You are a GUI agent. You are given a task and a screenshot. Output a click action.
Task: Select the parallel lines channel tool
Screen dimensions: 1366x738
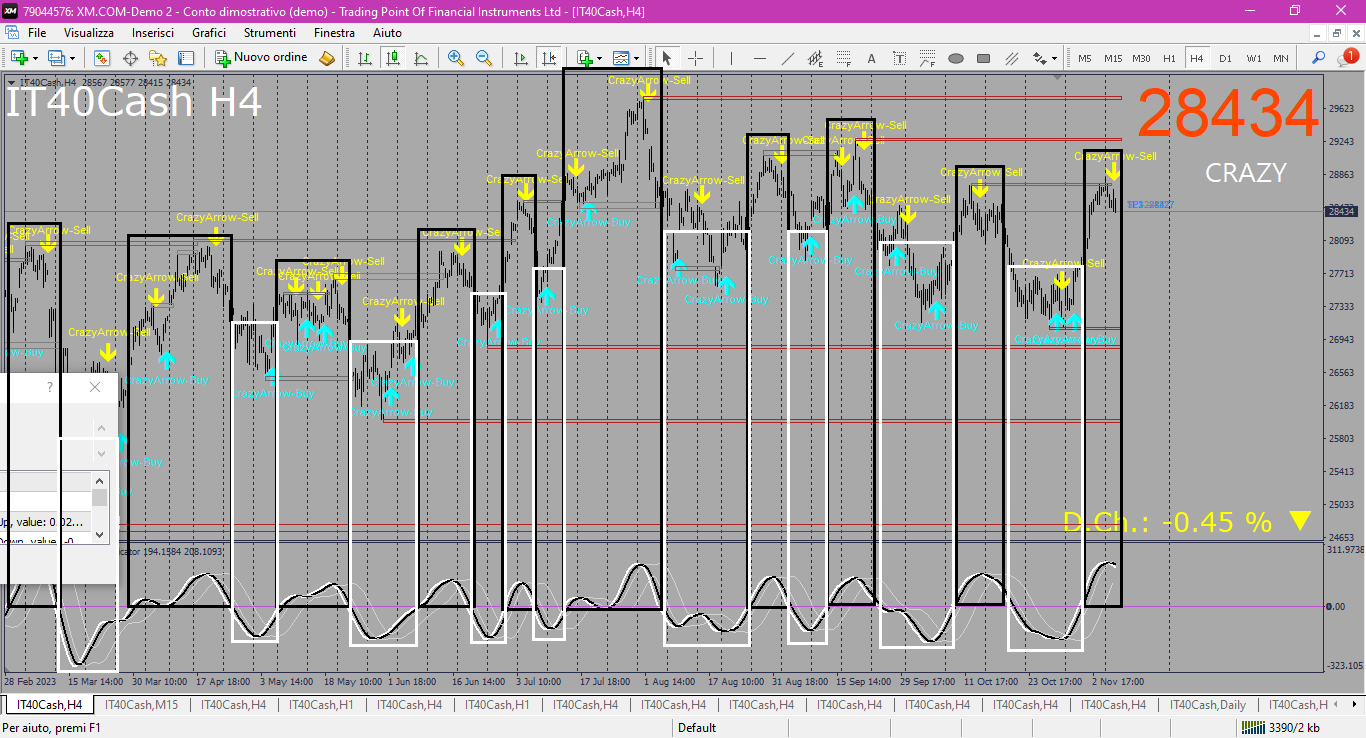pos(1011,58)
